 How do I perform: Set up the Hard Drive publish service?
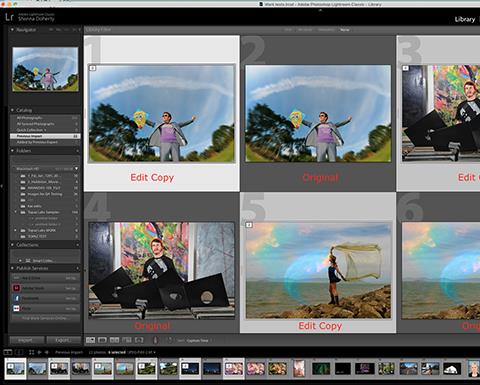click(x=70, y=278)
